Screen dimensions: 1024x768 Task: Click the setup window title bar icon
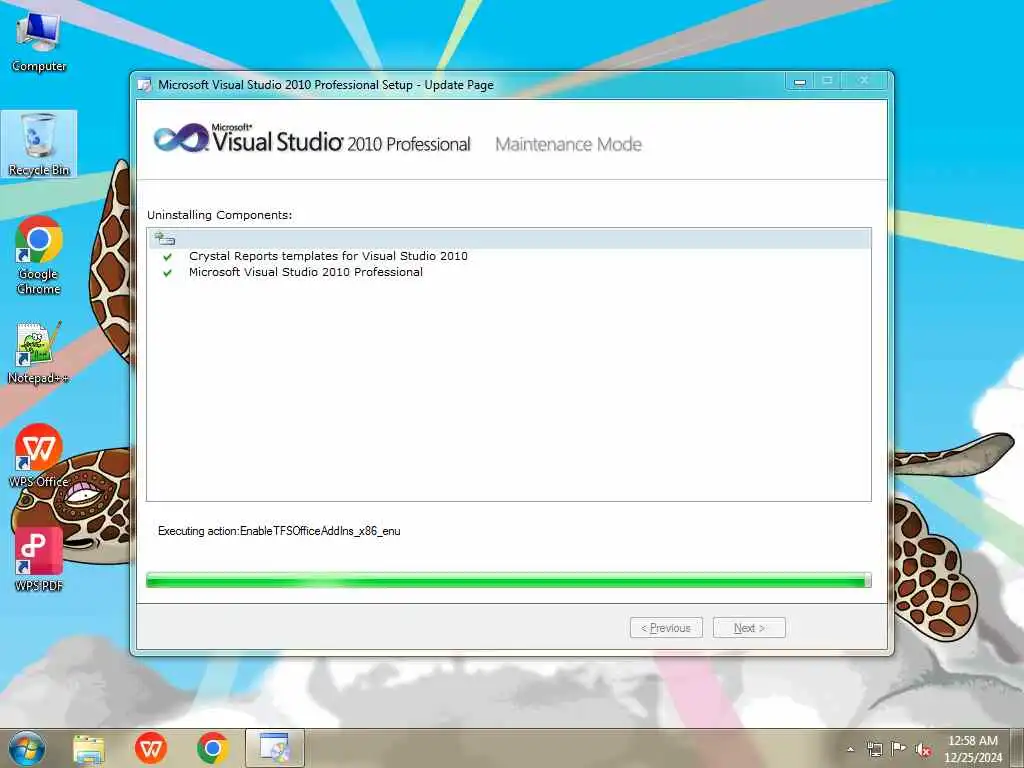tap(145, 85)
